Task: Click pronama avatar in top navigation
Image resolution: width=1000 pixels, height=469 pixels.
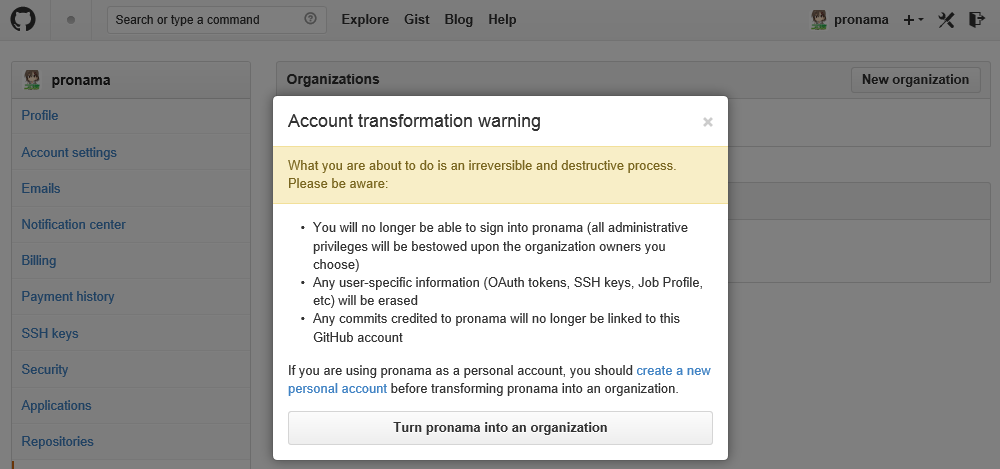Action: pos(819,19)
